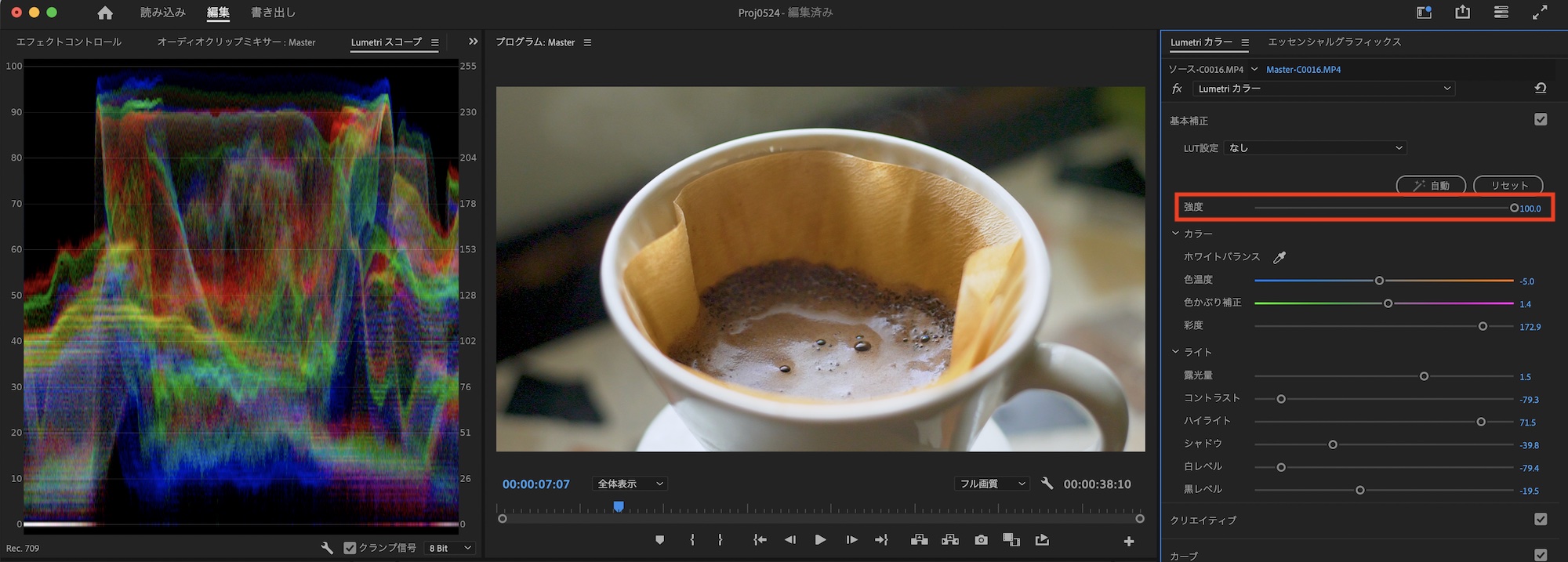Toggle the クランプ信号 checkbox
Viewport: 1568px width, 562px height.
coord(350,548)
